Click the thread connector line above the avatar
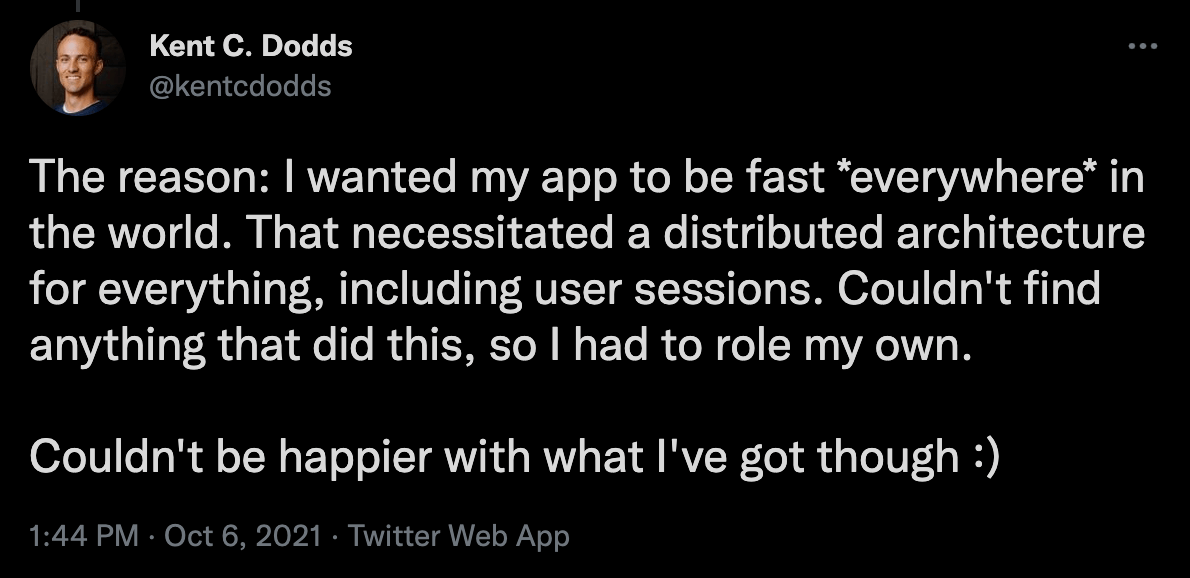The height and width of the screenshot is (578, 1190). coord(76,6)
